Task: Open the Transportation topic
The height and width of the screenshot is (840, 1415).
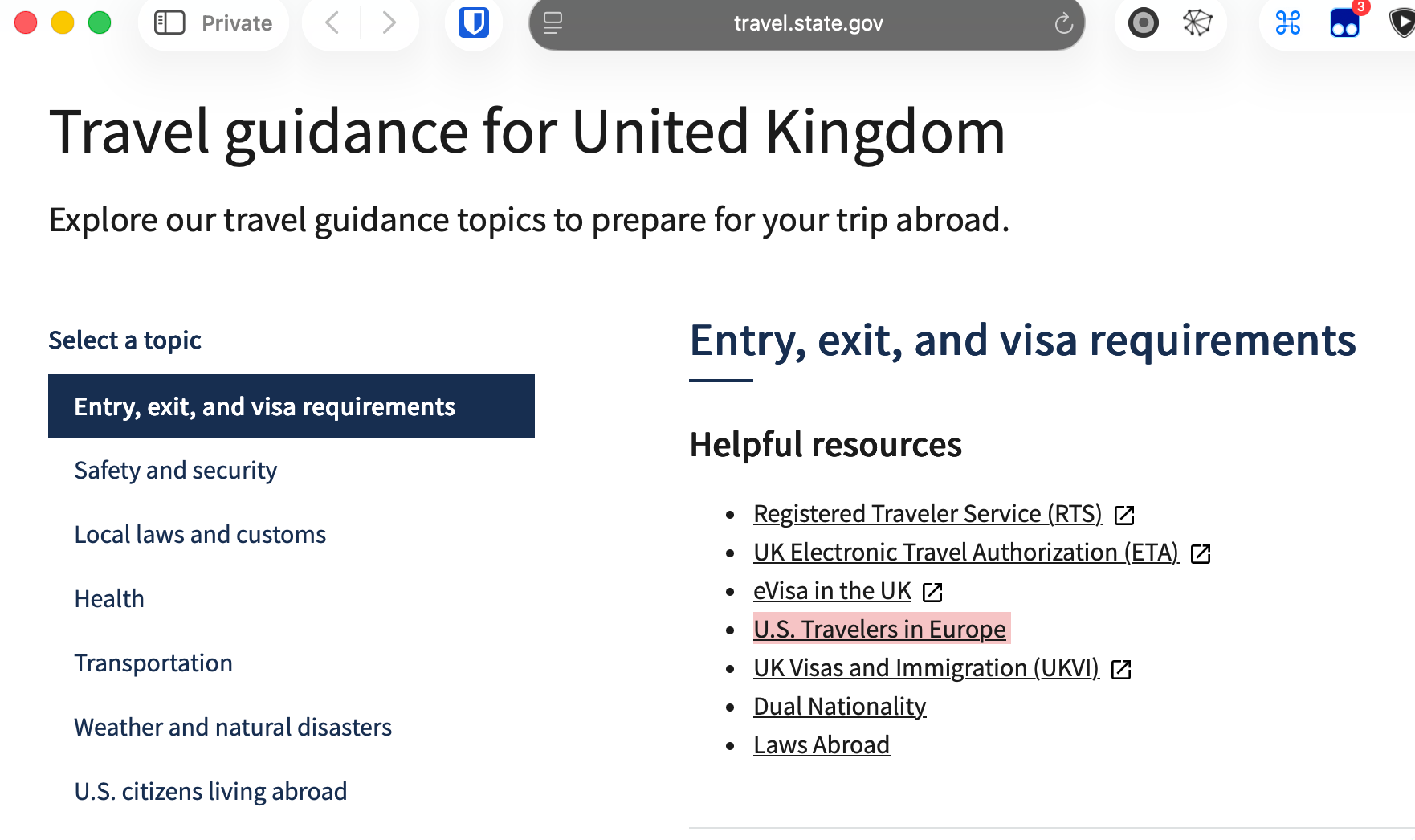Action: 153,663
